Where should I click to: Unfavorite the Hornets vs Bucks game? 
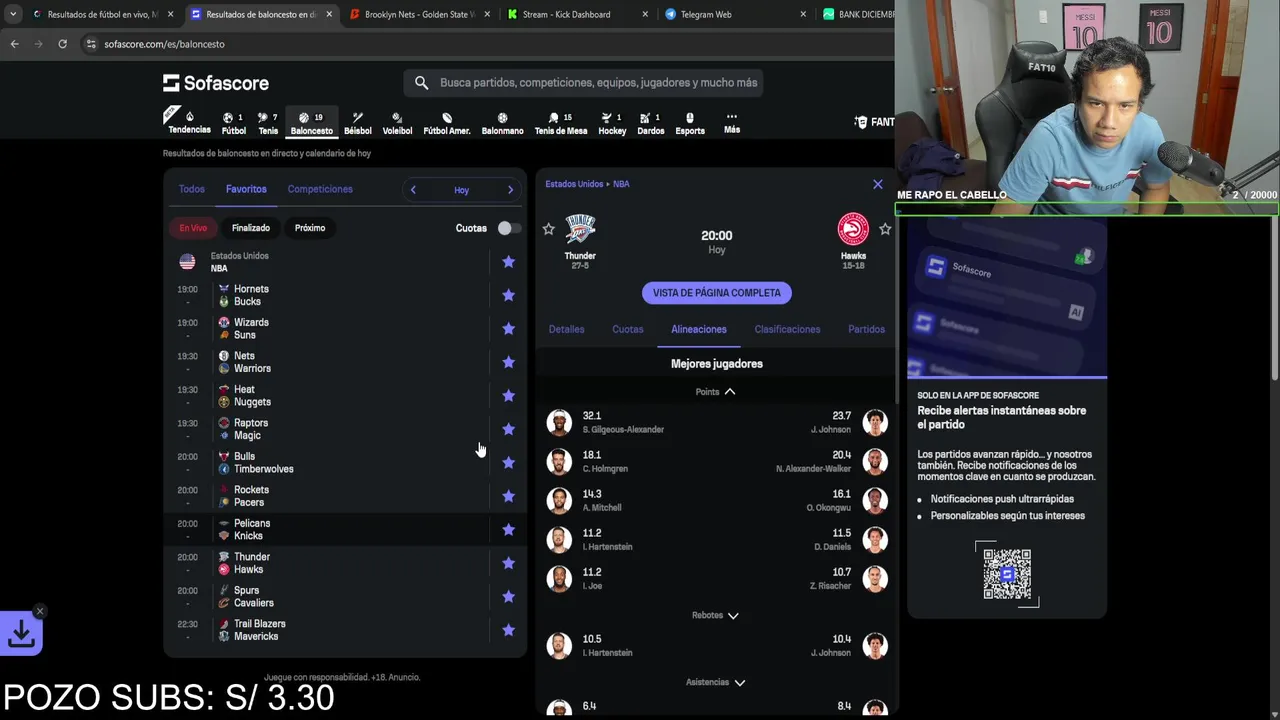508,295
